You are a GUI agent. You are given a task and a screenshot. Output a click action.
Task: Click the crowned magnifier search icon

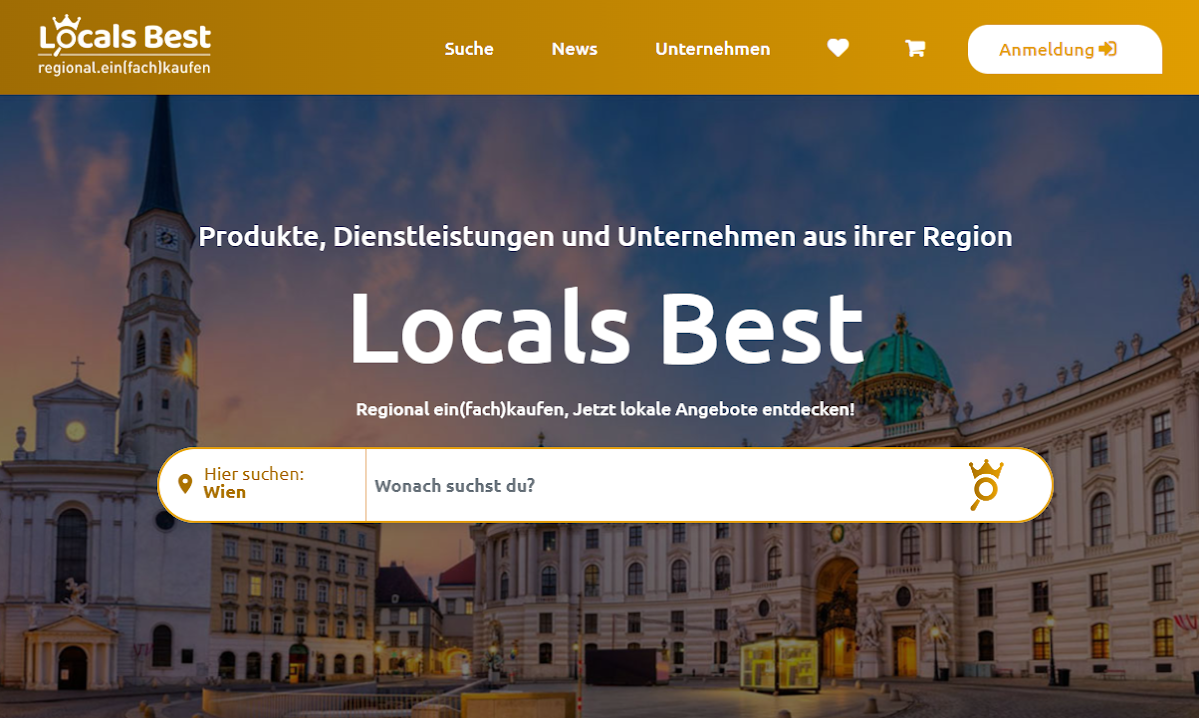(986, 485)
